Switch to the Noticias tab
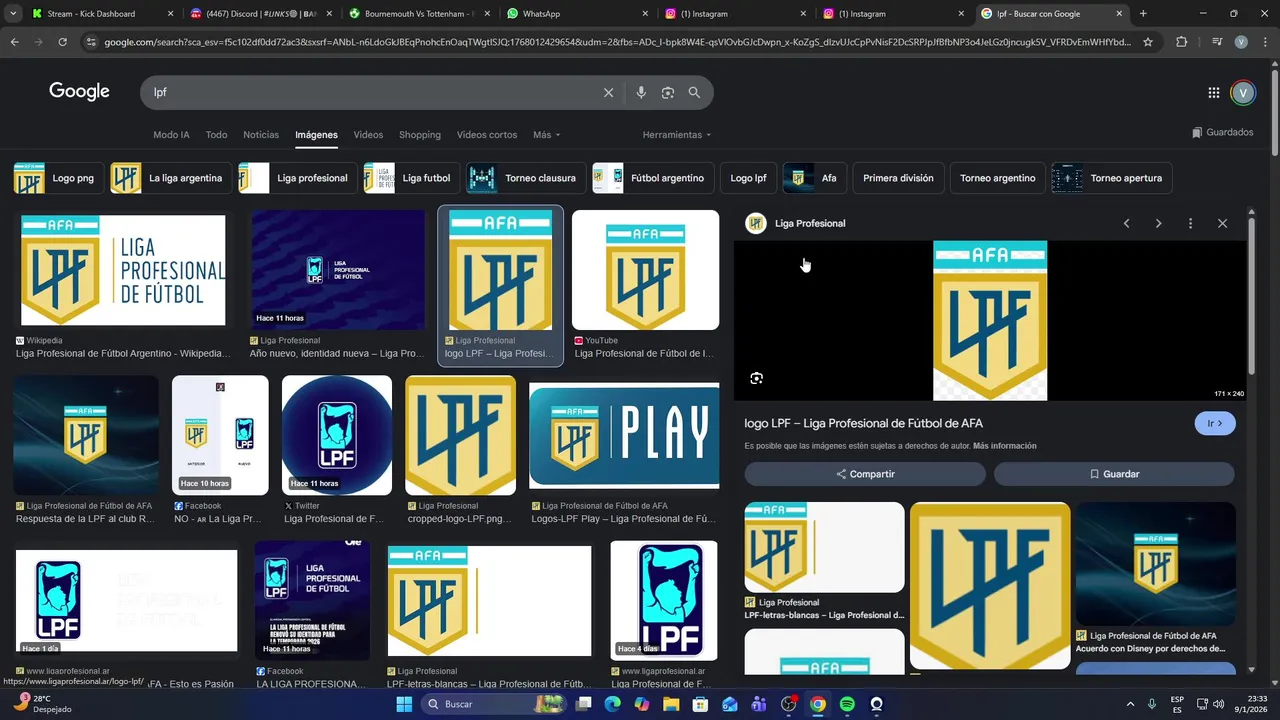 point(261,135)
